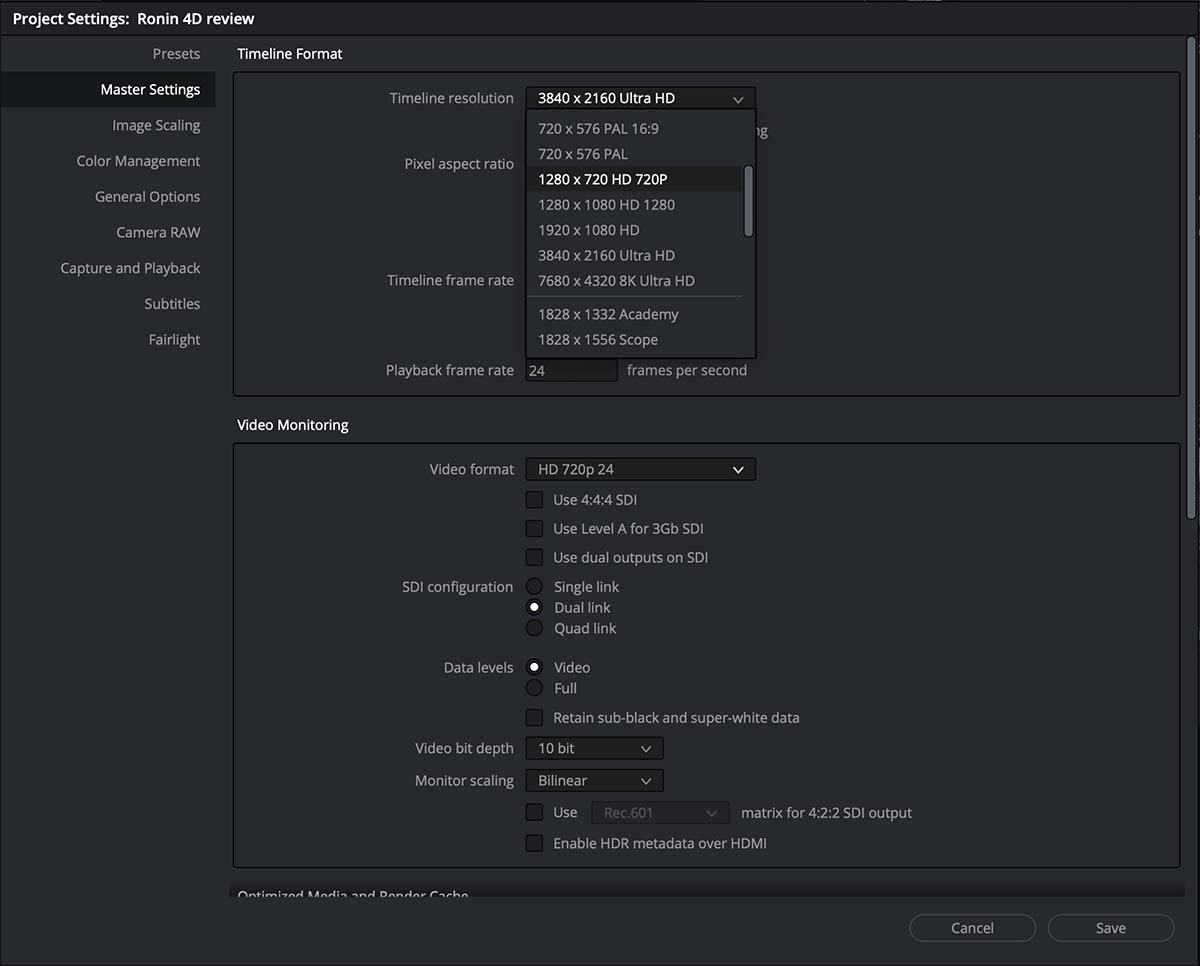Toggle Use Level A for 3Gb SDI
The width and height of the screenshot is (1200, 966).
(535, 529)
